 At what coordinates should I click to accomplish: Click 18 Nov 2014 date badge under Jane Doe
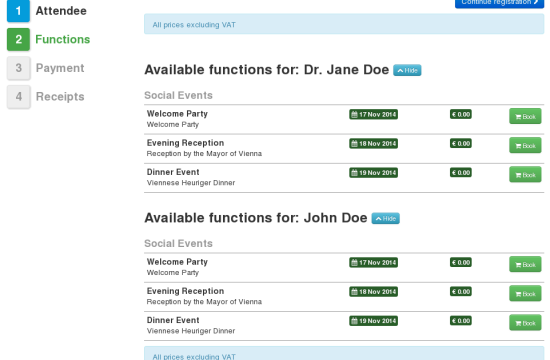click(x=374, y=144)
